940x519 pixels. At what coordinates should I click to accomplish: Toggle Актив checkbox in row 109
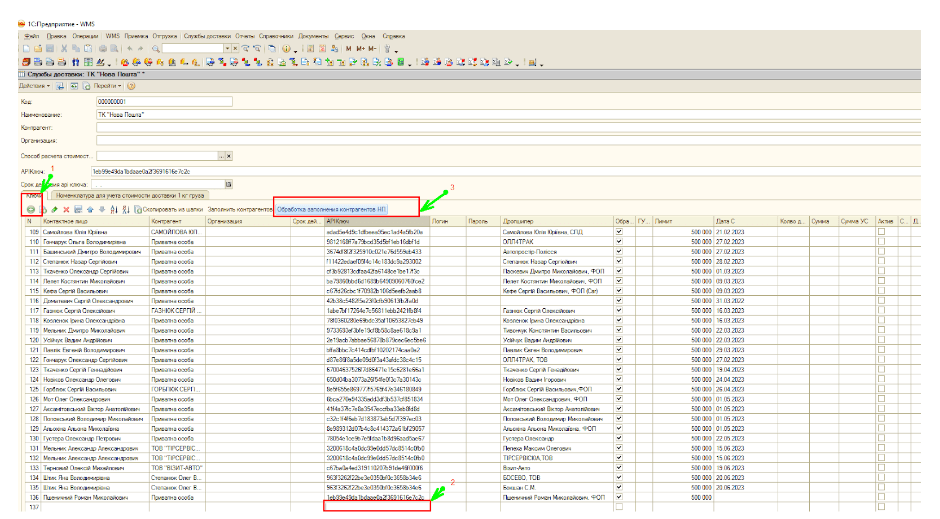pyautogui.click(x=881, y=231)
